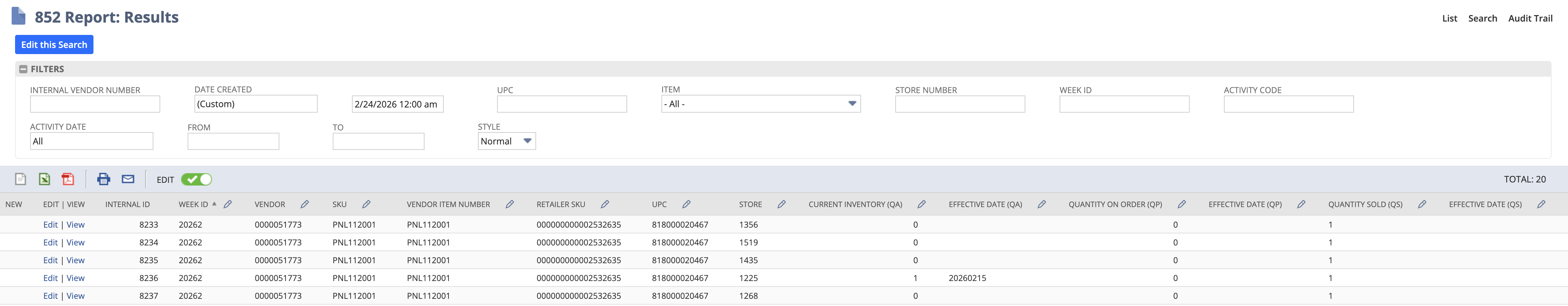Click pencil icon beside Store column

pyautogui.click(x=781, y=204)
